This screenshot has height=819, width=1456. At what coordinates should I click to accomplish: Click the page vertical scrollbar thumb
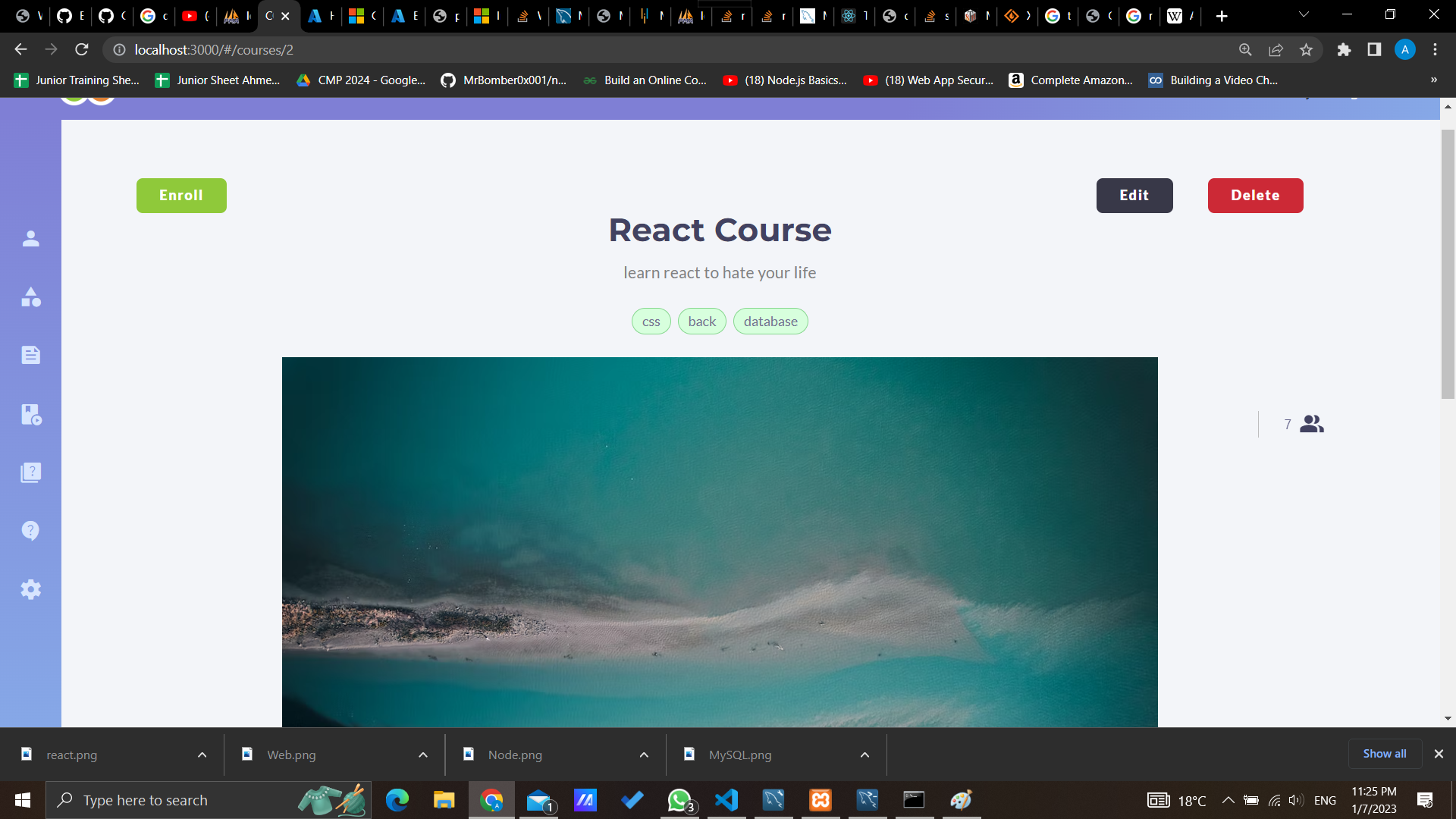pyautogui.click(x=1448, y=264)
